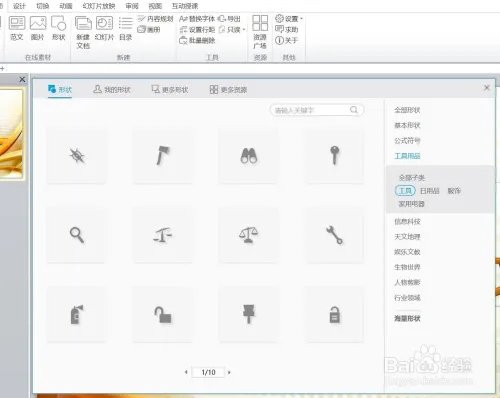Switch to 更多资源 tab
This screenshot has height=398, width=500.
coord(229,90)
